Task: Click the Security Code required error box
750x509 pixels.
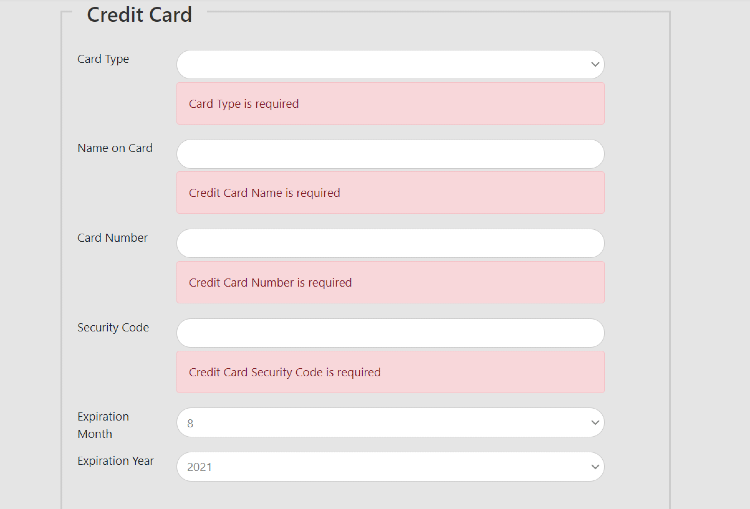Action: point(285,372)
